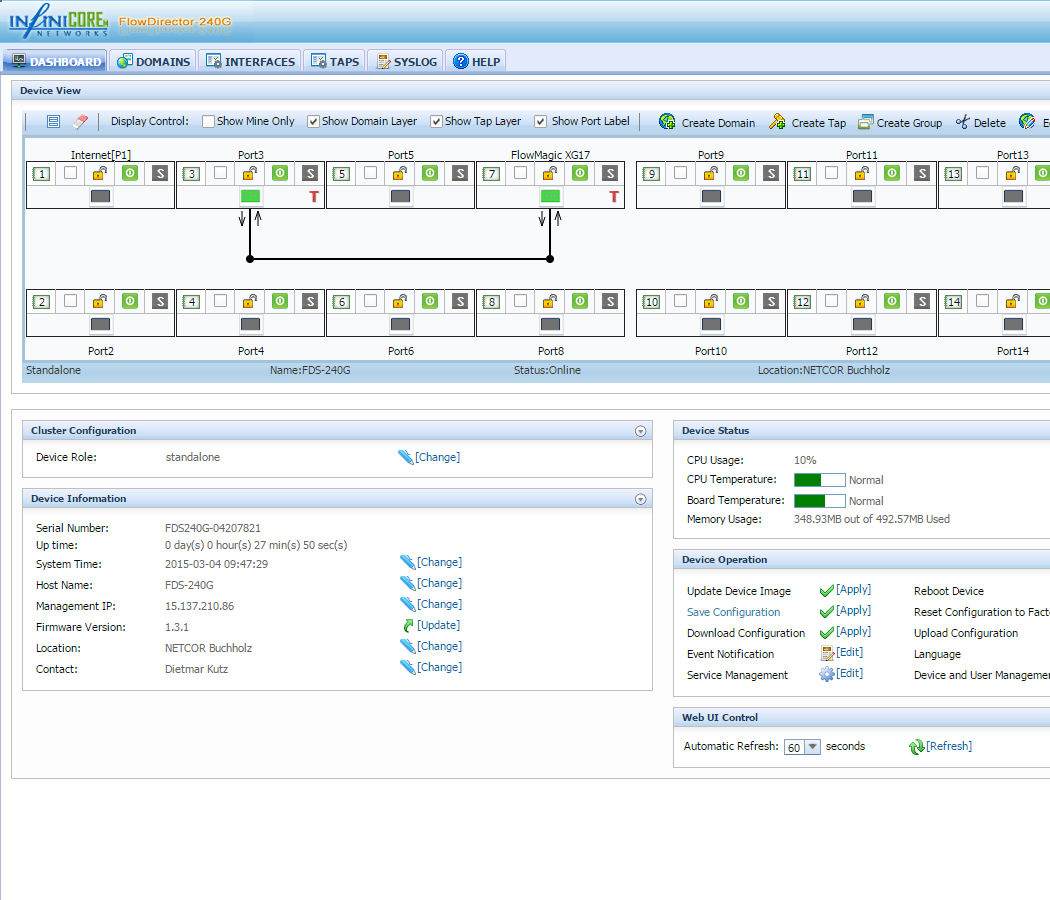Click the lock icon on port 1
Image resolution: width=1050 pixels, height=900 pixels.
100,173
